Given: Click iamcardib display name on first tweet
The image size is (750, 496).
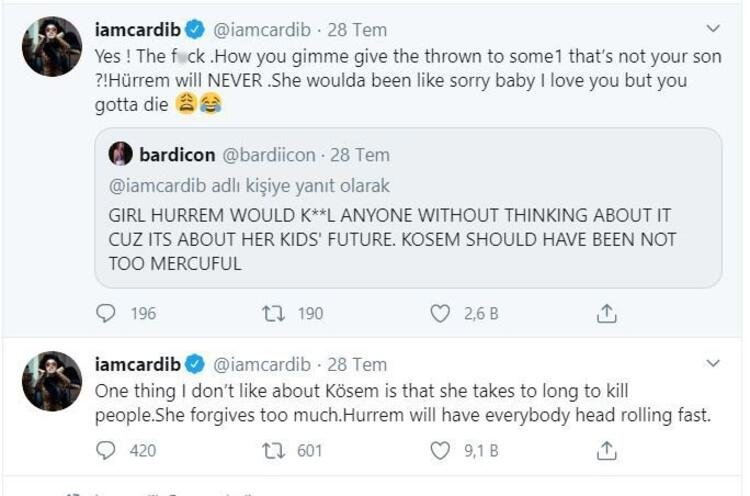Looking at the screenshot, I should tap(138, 30).
